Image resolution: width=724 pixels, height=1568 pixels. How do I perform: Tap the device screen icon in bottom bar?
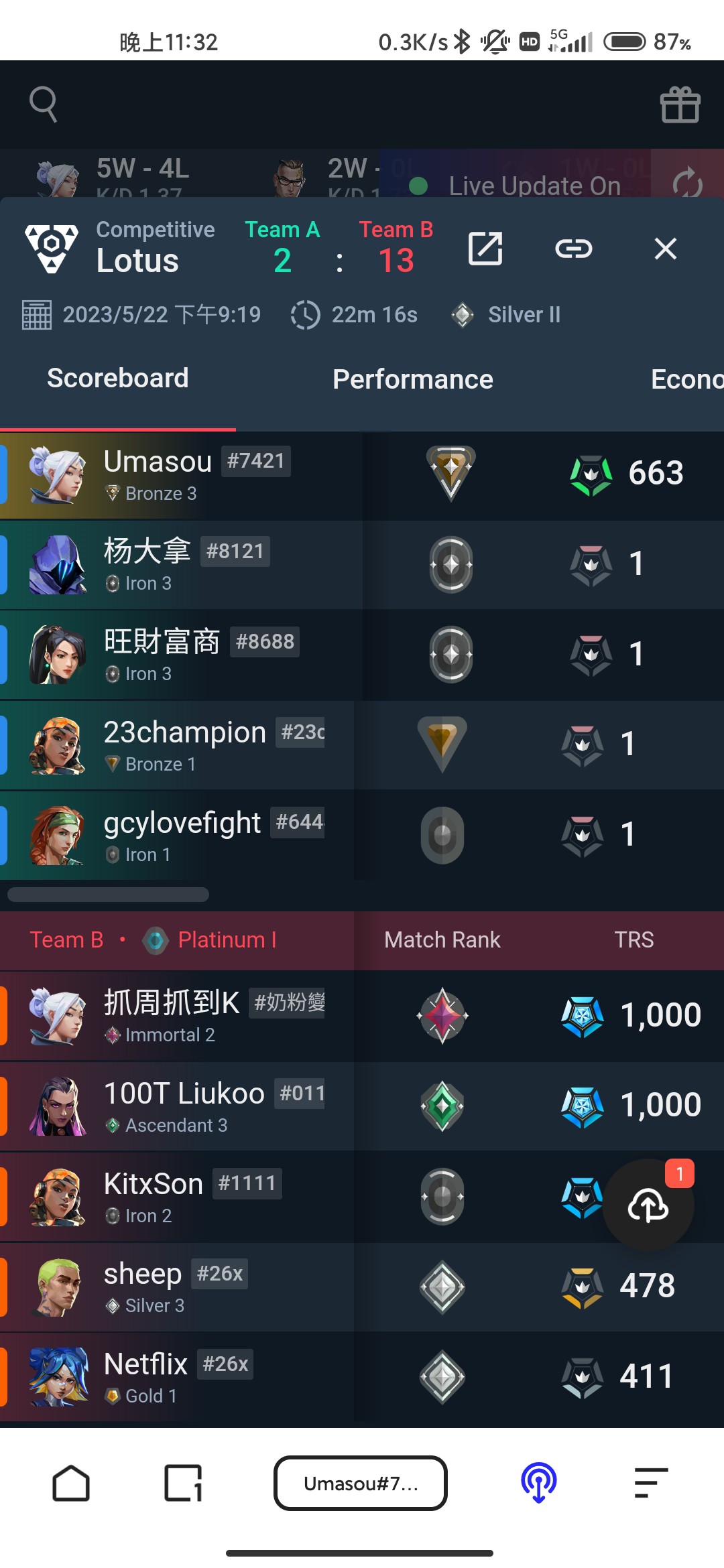(183, 1483)
